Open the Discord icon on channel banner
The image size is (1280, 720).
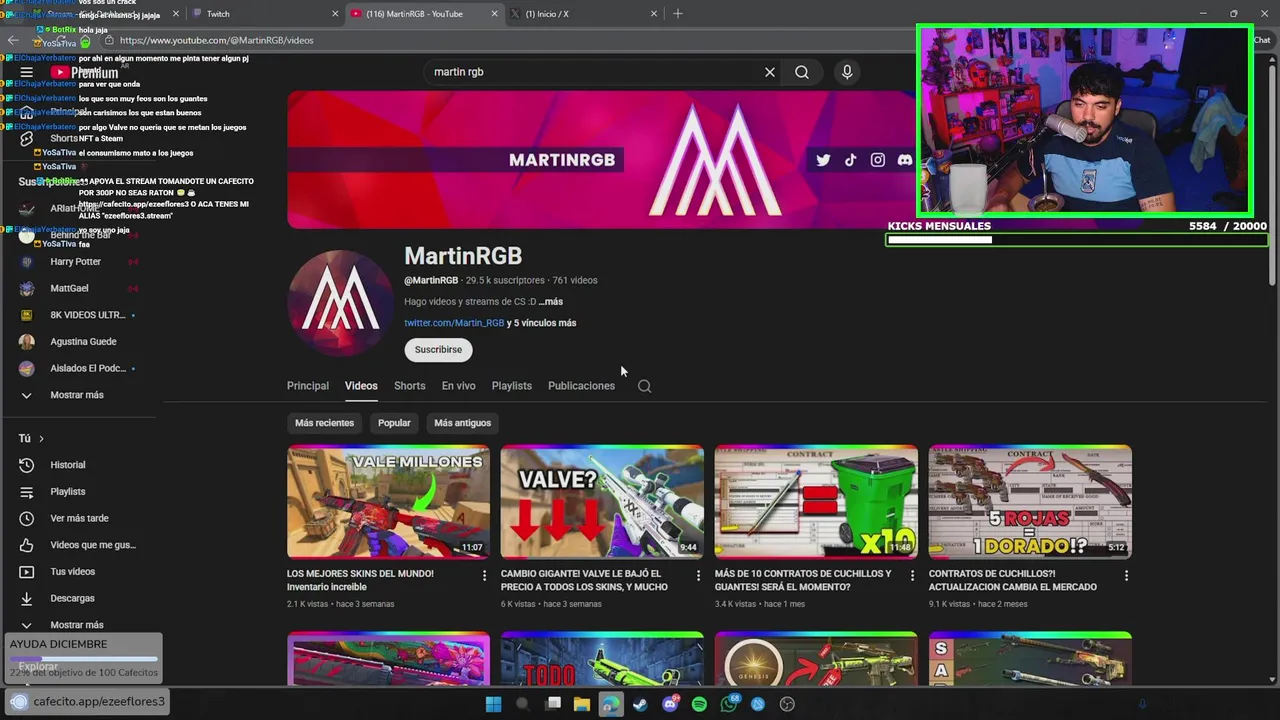(x=905, y=160)
